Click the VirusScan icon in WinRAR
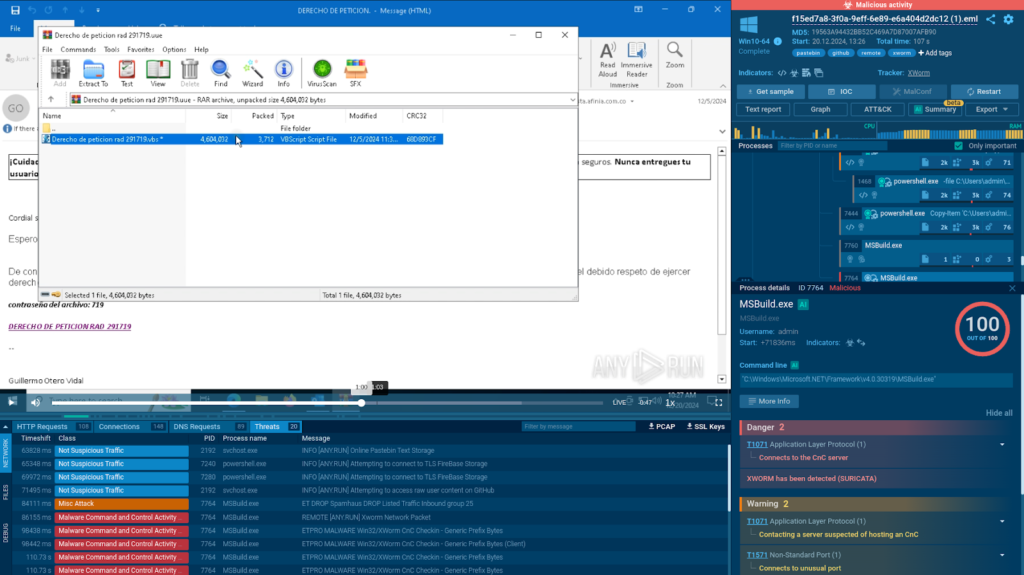Image resolution: width=1024 pixels, height=575 pixels. [321, 72]
